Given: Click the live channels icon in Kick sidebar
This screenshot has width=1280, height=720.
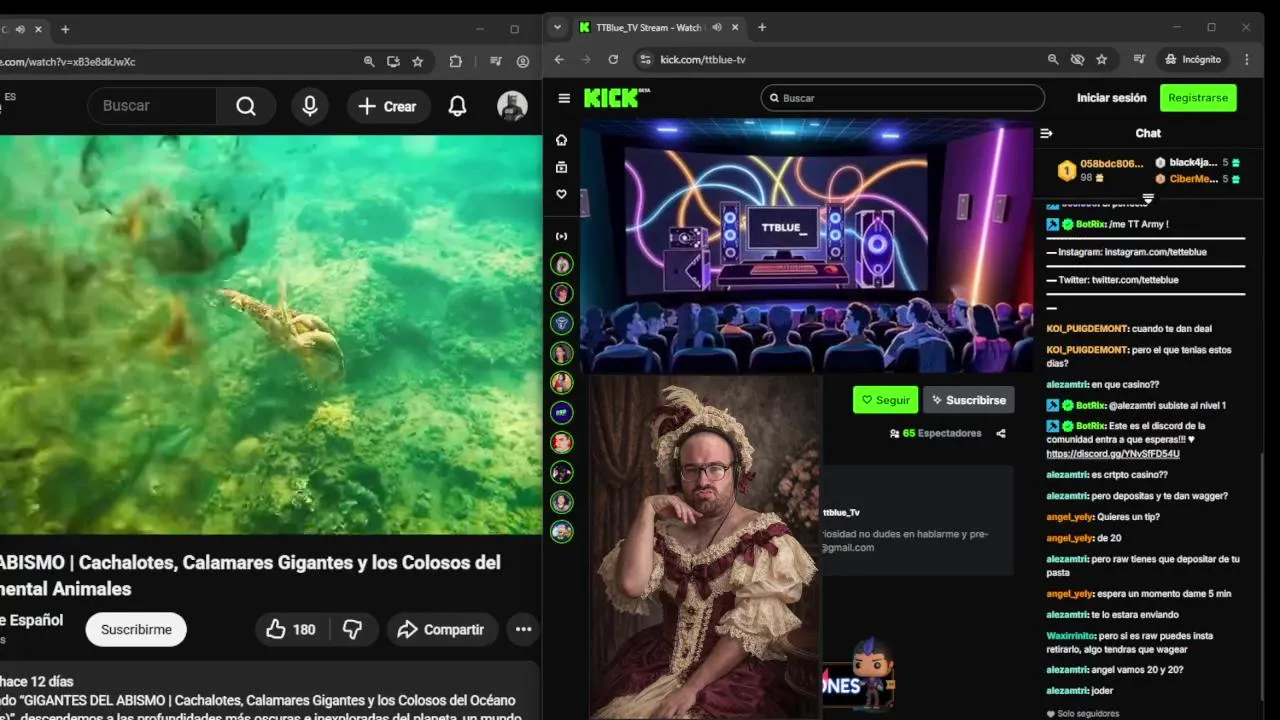Looking at the screenshot, I should coord(562,236).
